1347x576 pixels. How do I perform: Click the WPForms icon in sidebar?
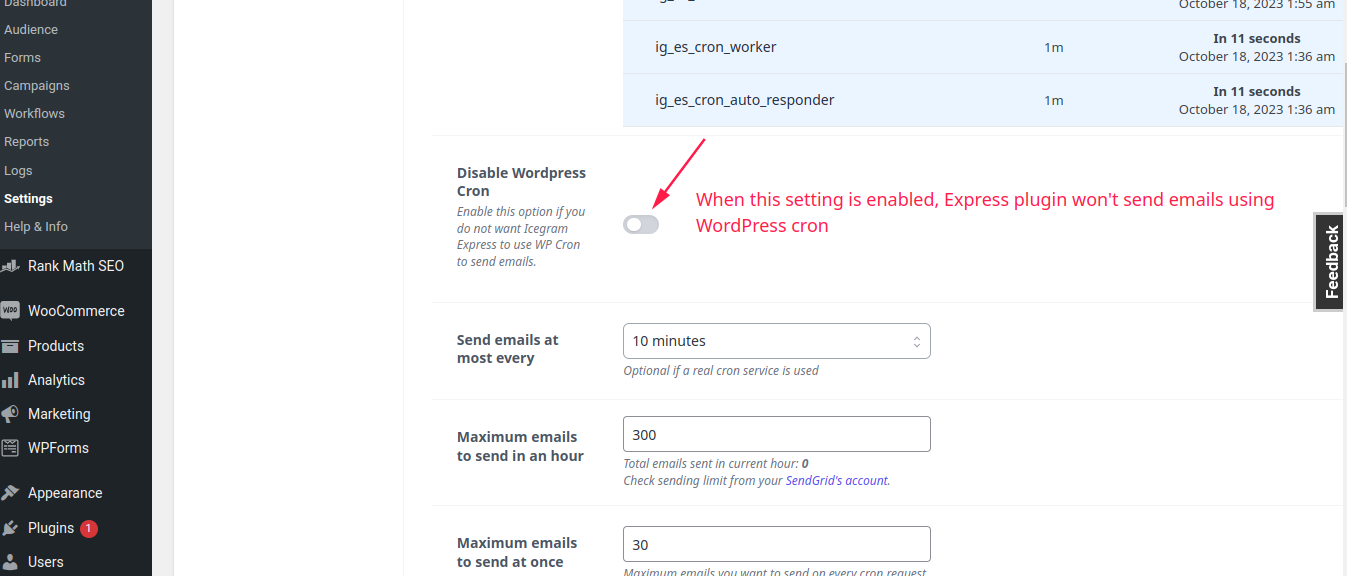10,448
